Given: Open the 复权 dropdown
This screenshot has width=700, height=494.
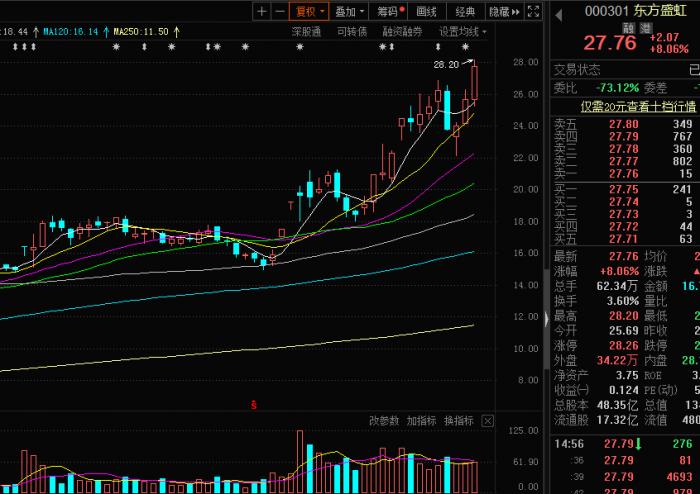Looking at the screenshot, I should click(x=310, y=12).
